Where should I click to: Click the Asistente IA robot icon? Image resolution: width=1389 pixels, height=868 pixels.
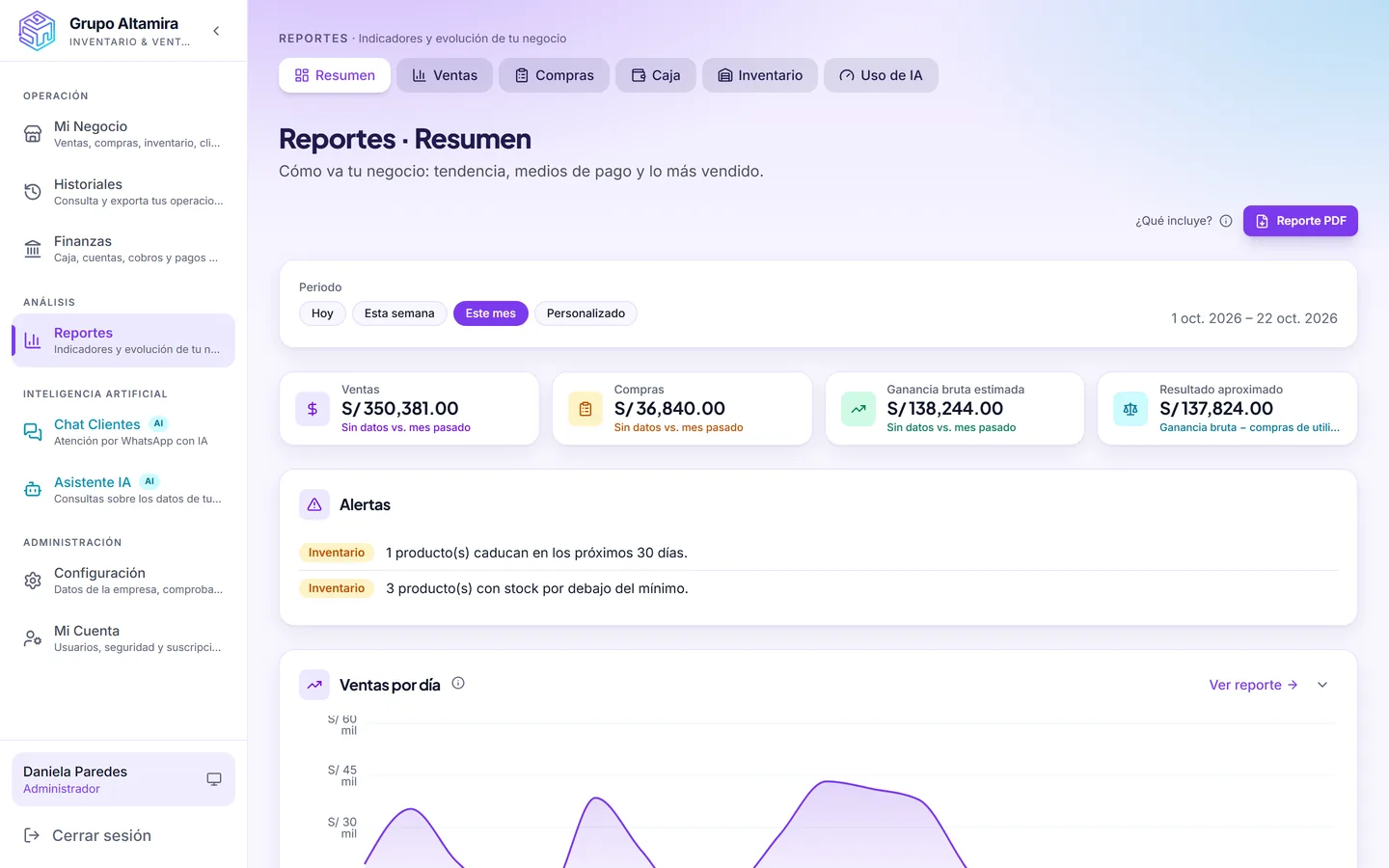pyautogui.click(x=33, y=490)
